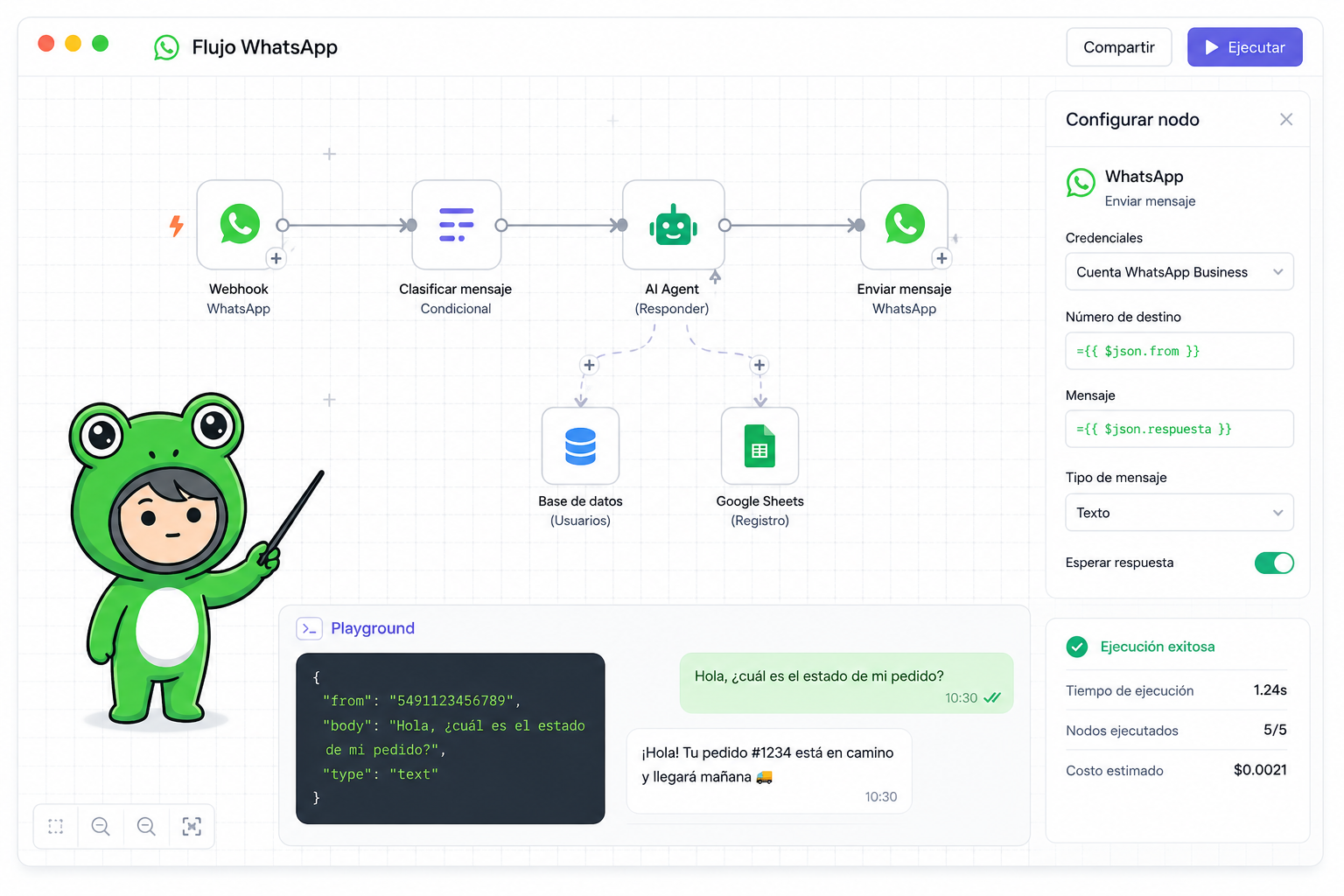Run the workflow with Ejecutar
1344x896 pixels.
[1245, 47]
